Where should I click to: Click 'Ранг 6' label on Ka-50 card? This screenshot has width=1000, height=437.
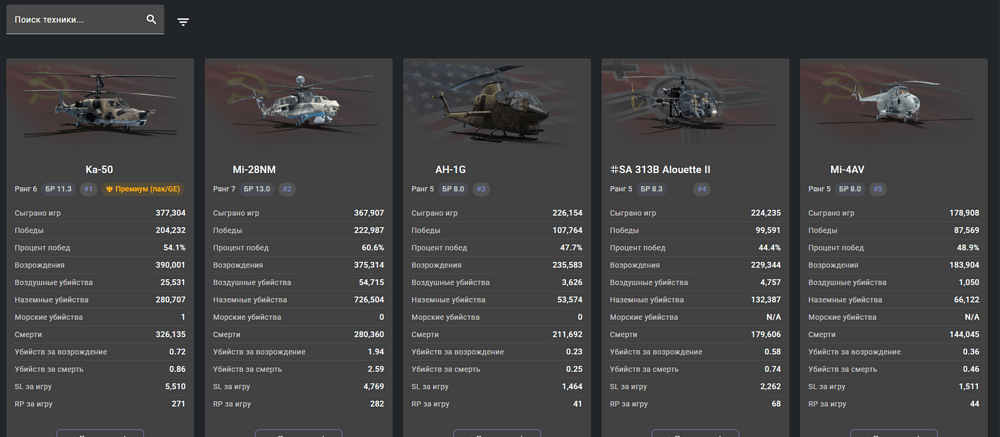(x=26, y=189)
